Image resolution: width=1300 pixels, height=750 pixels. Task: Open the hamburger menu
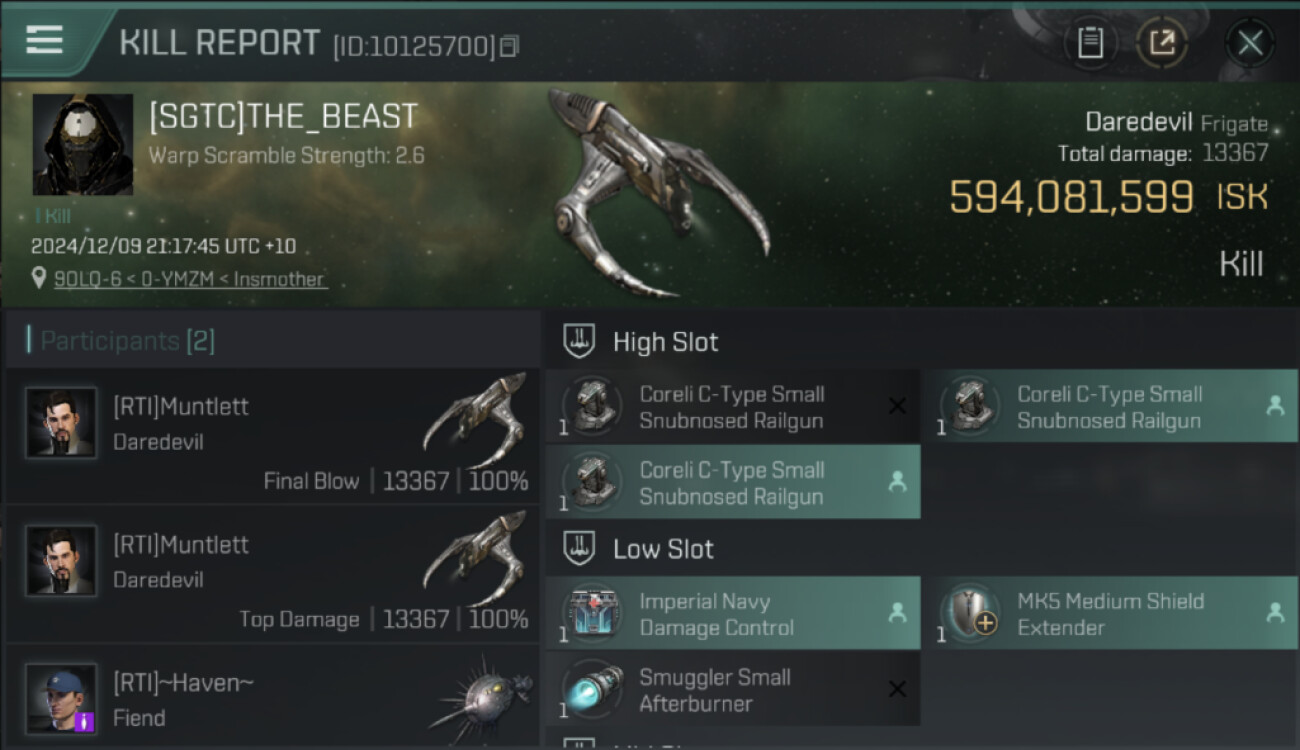(x=45, y=40)
